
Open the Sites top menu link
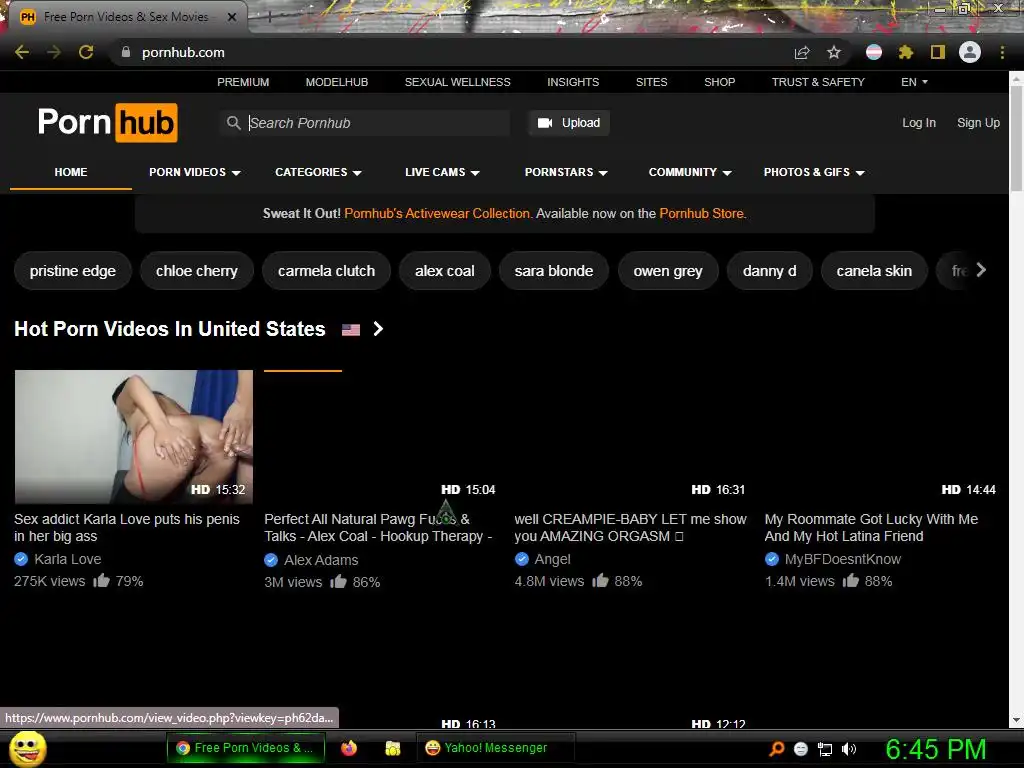(x=652, y=82)
